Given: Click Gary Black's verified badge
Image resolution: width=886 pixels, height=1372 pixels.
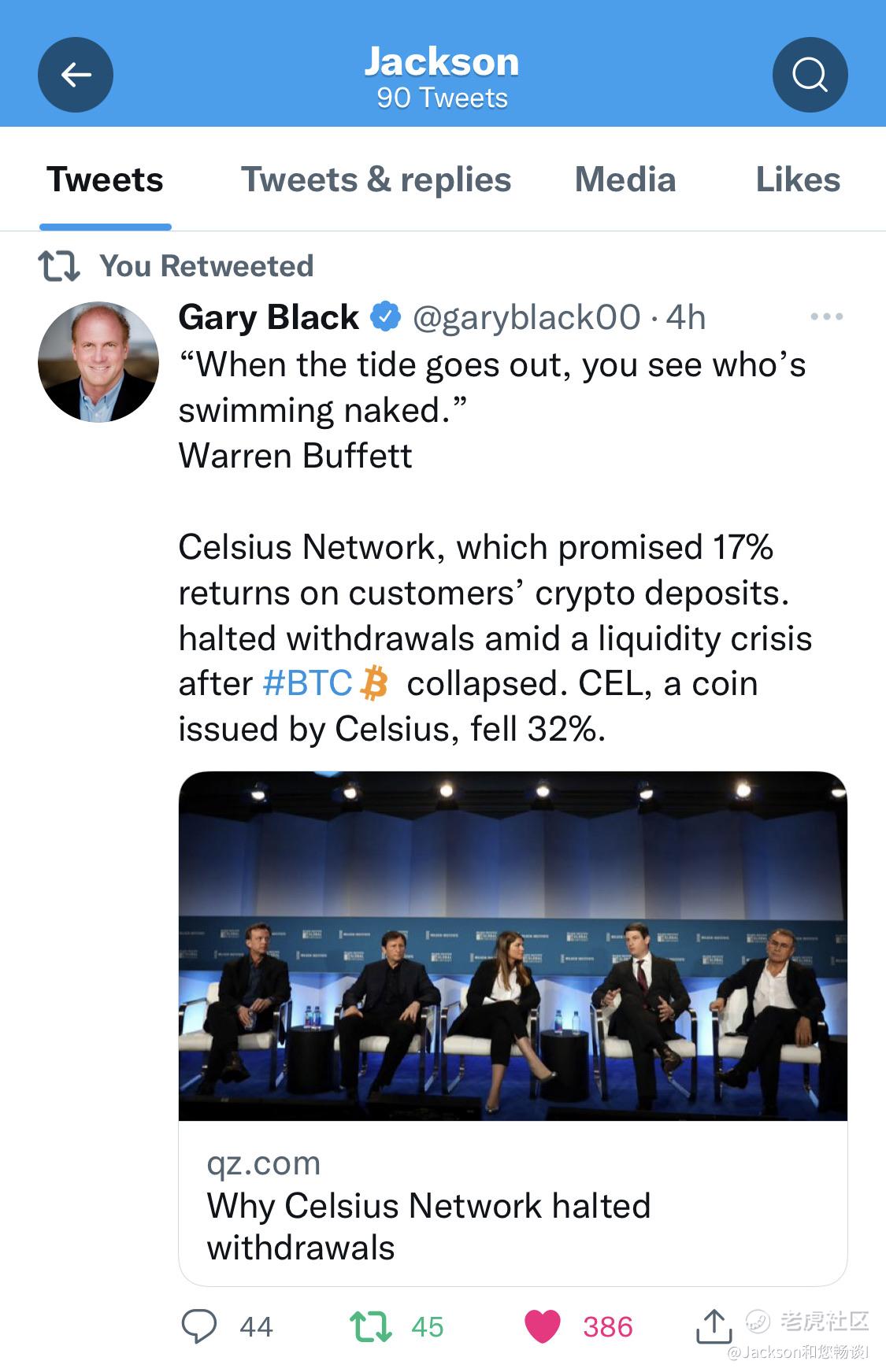Looking at the screenshot, I should pos(385,316).
